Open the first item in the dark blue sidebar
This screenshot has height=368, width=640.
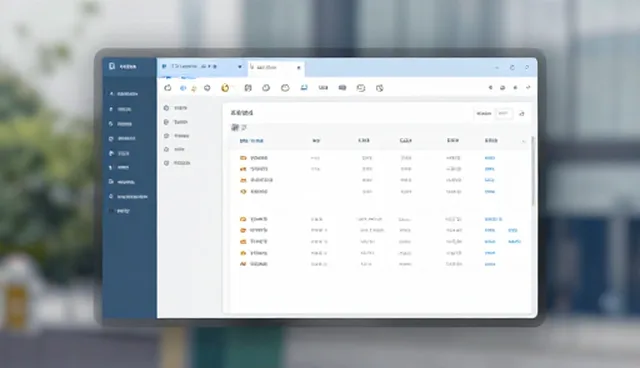(x=124, y=94)
